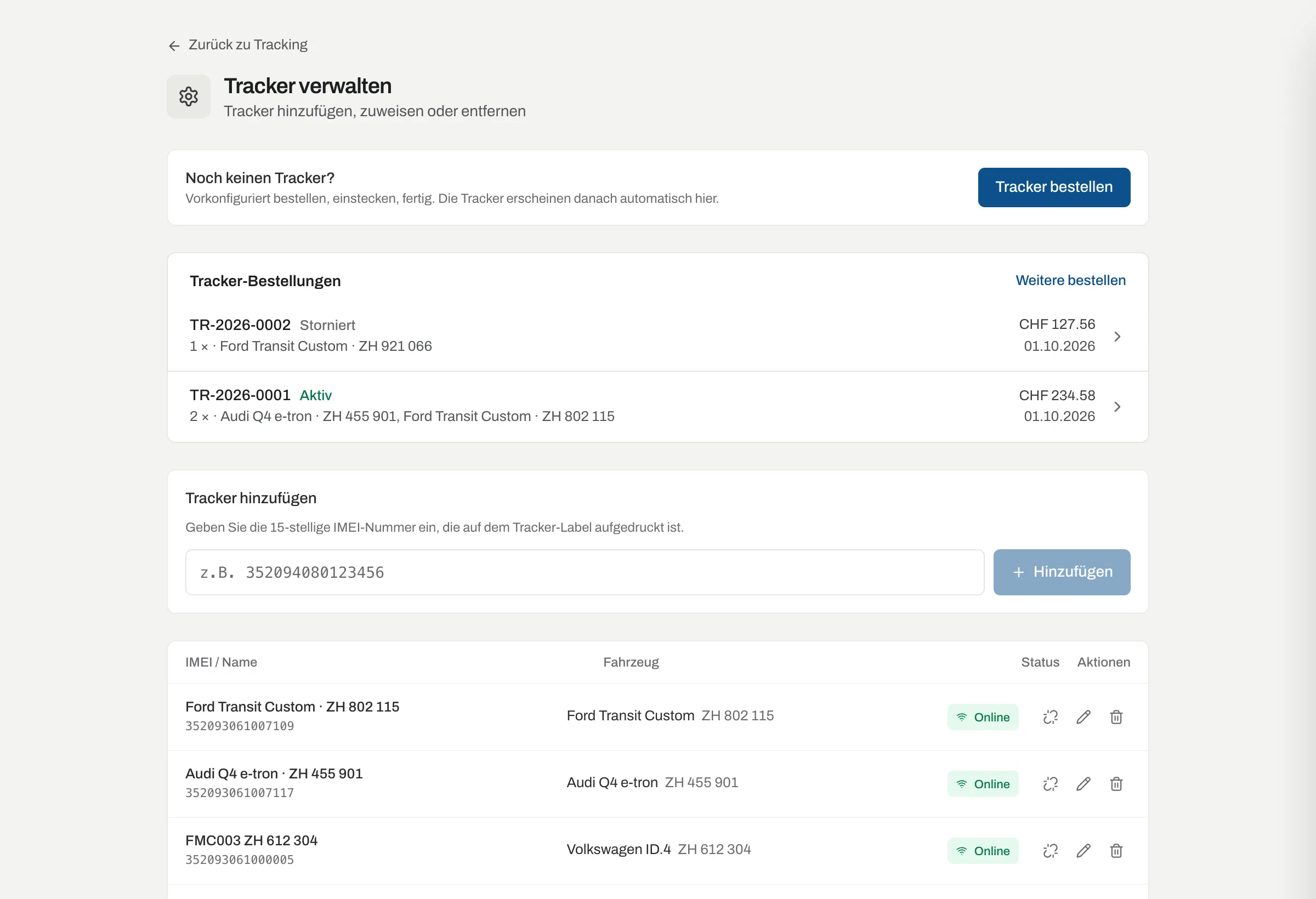Delete the Audi Q4 e-tron tracker
This screenshot has height=899, width=1316.
[x=1116, y=784]
